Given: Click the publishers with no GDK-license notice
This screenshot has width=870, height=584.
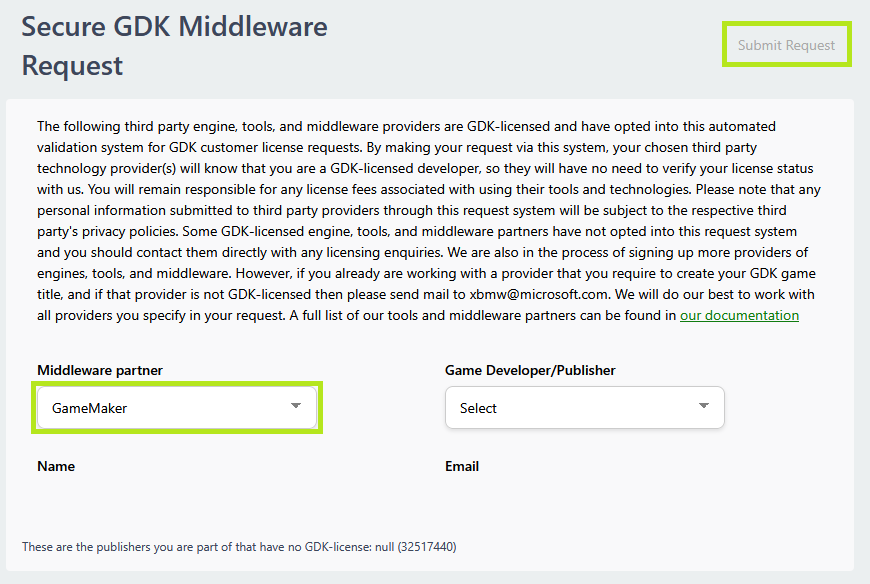Looking at the screenshot, I should (x=239, y=547).
